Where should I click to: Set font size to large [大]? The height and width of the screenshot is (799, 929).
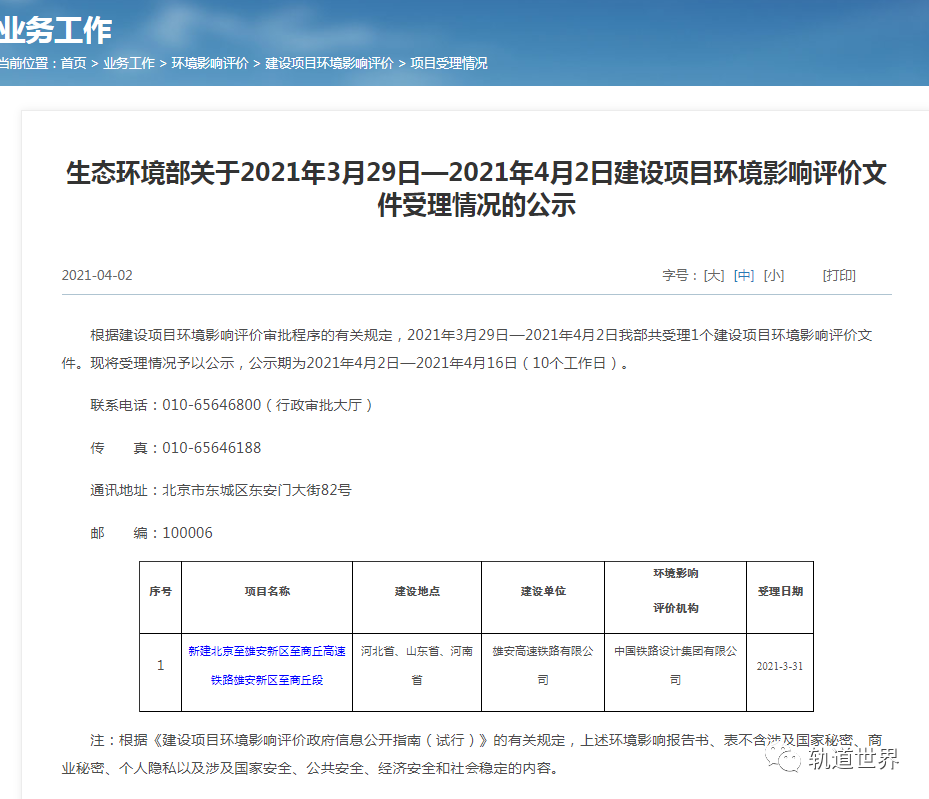[x=714, y=275]
